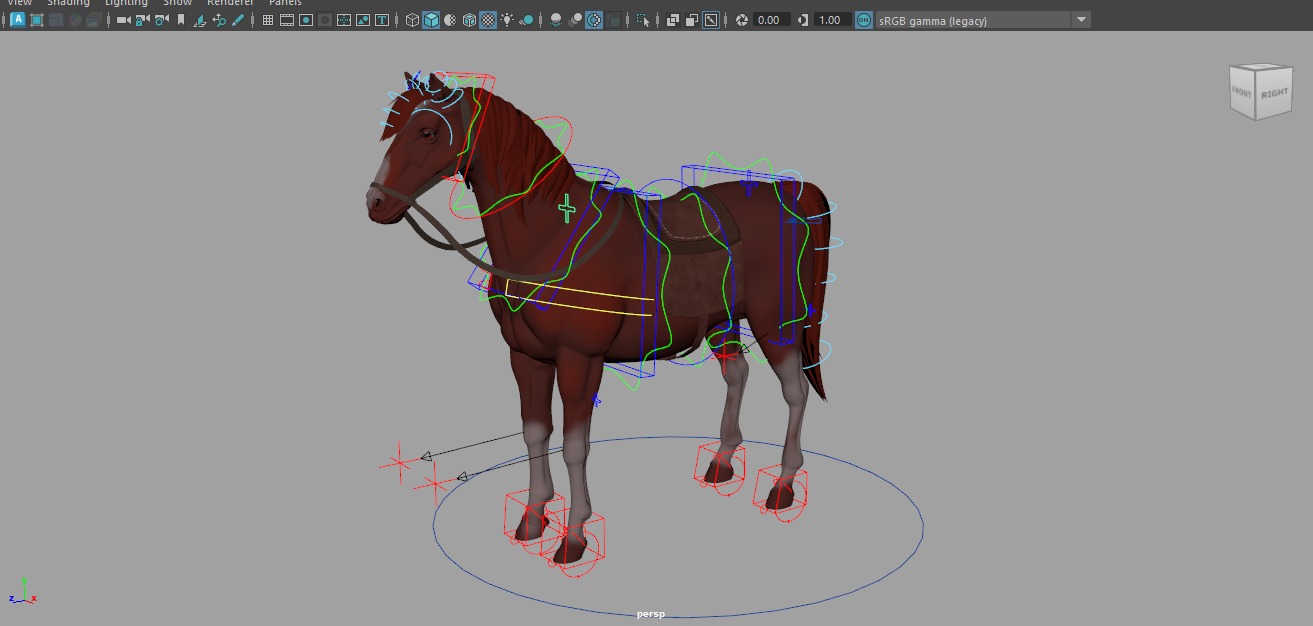1313x626 pixels.
Task: Open the View panel menu
Action: (x=19, y=3)
